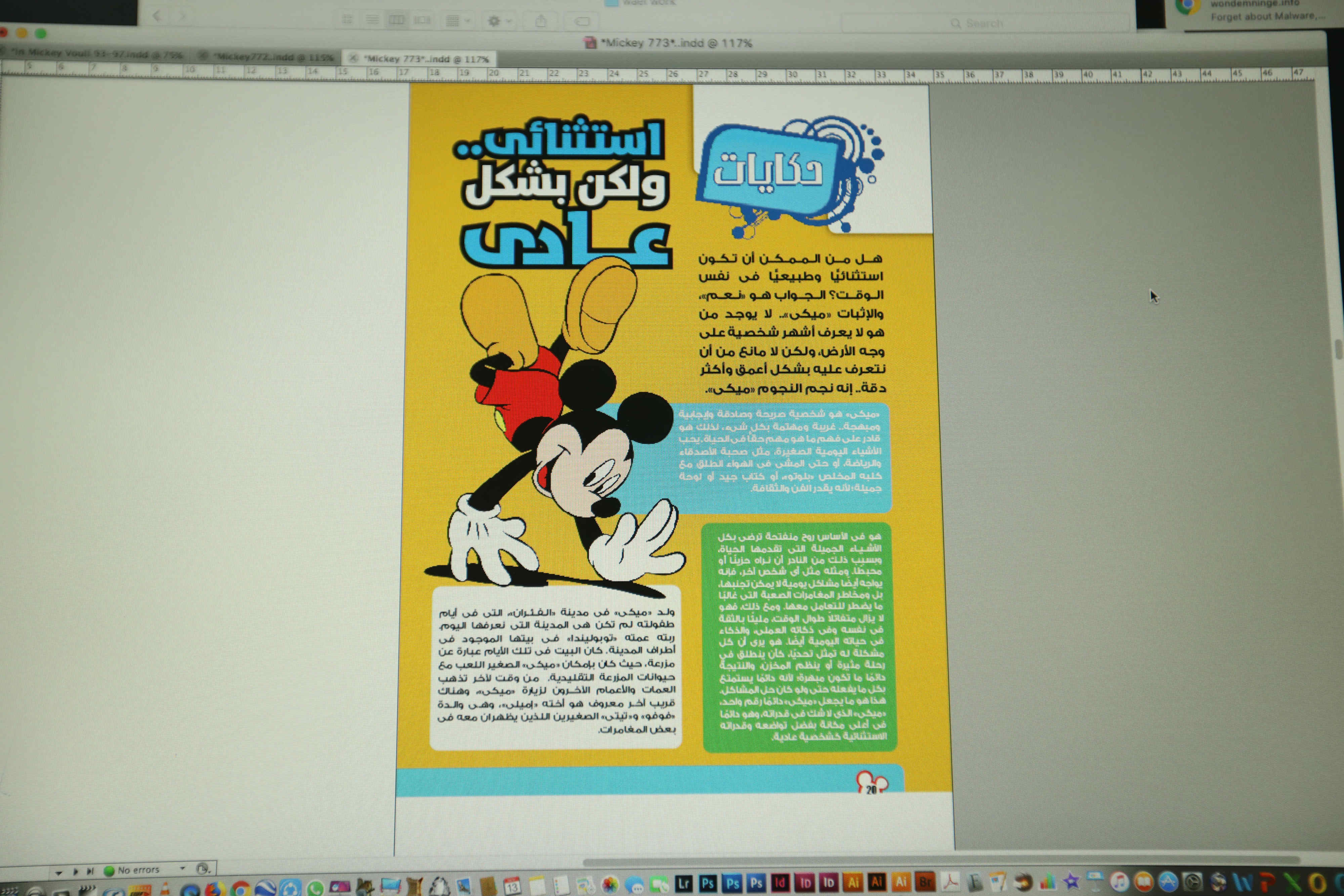The width and height of the screenshot is (1344, 896).
Task: Click Finder share icon in toolbar
Action: click(541, 21)
